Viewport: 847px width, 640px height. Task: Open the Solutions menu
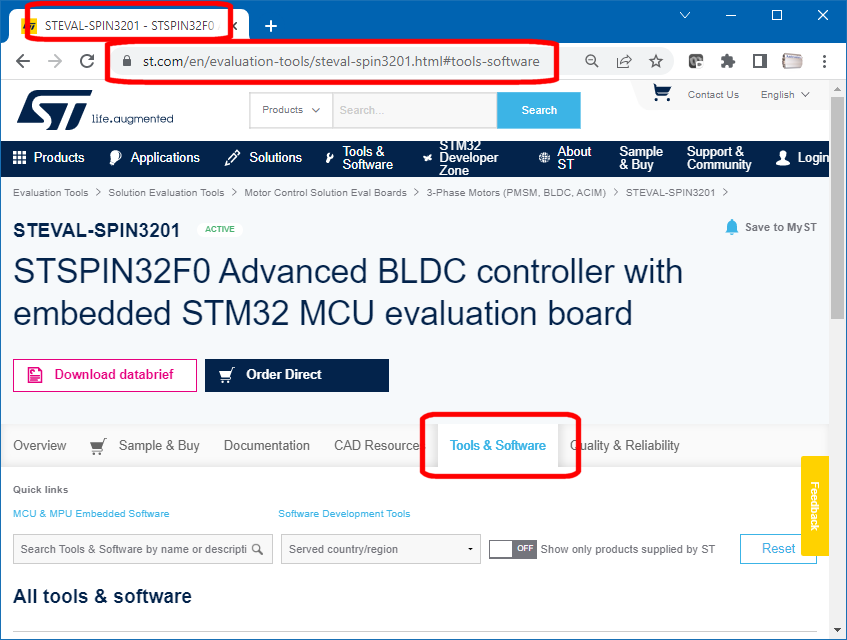point(264,158)
